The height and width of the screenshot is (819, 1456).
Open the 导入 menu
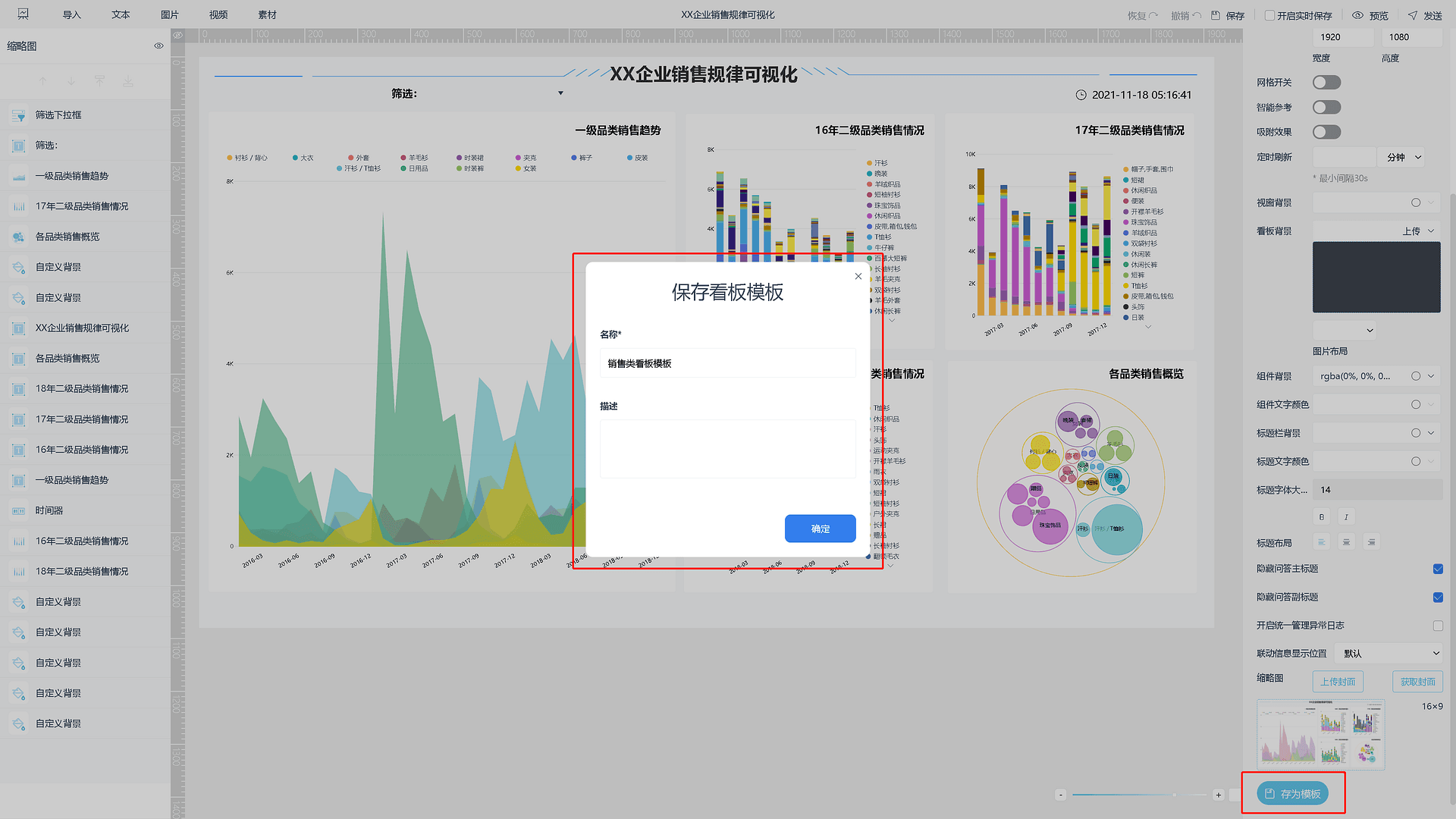71,15
